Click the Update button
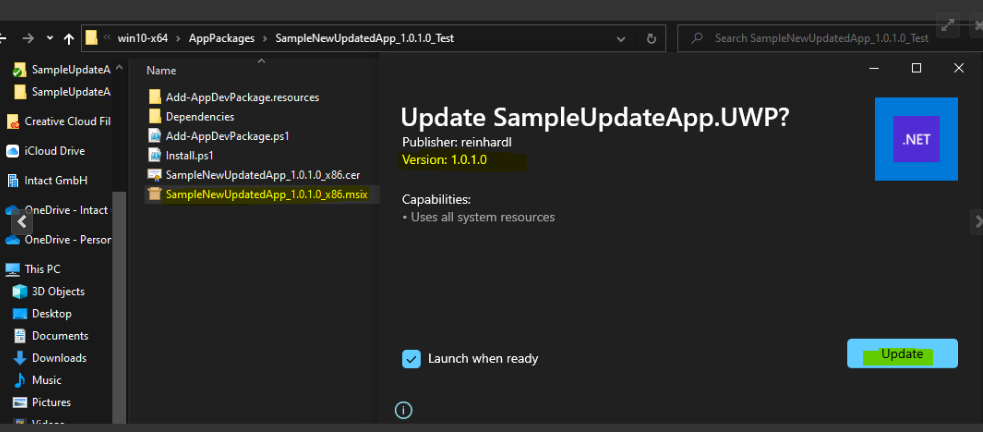The height and width of the screenshot is (432, 983). coord(902,354)
